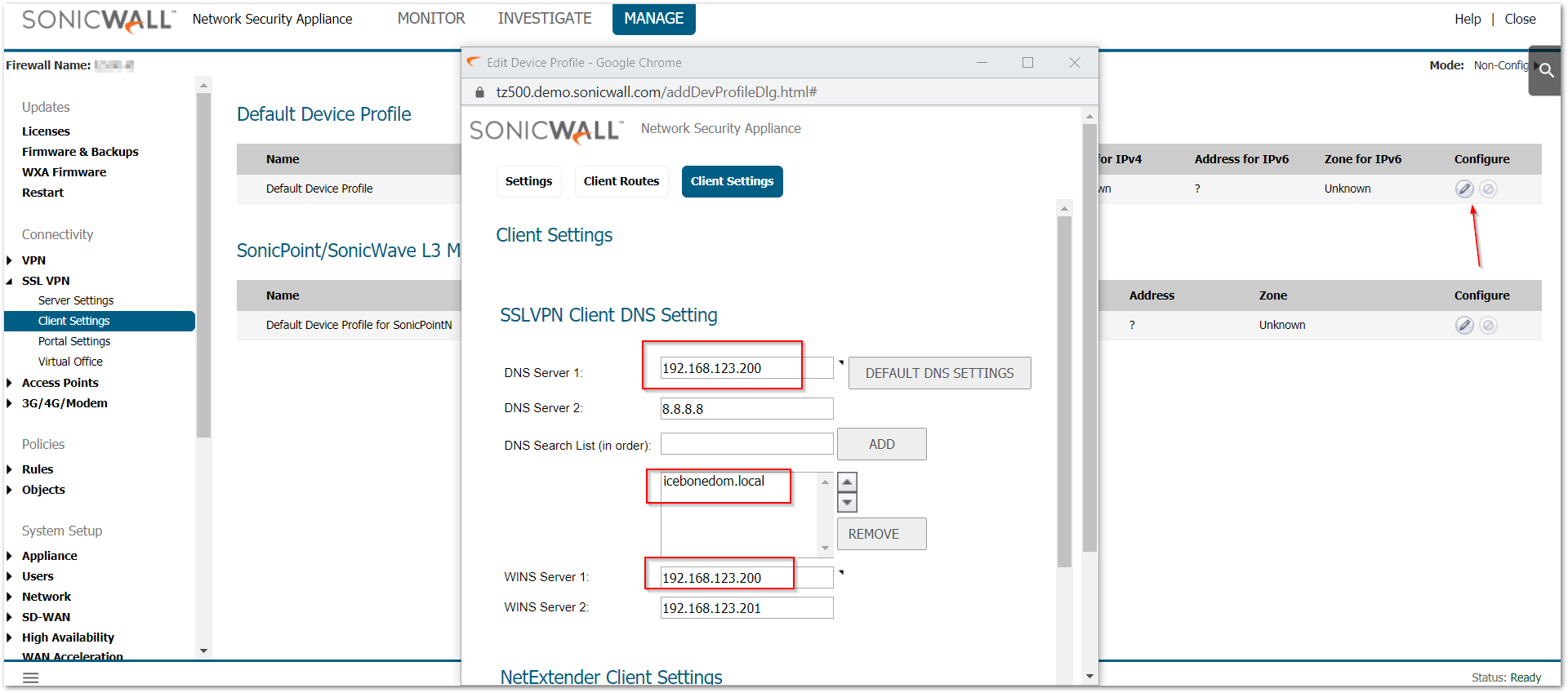
Task: Switch to Settings tab in dialog
Action: pyautogui.click(x=528, y=181)
